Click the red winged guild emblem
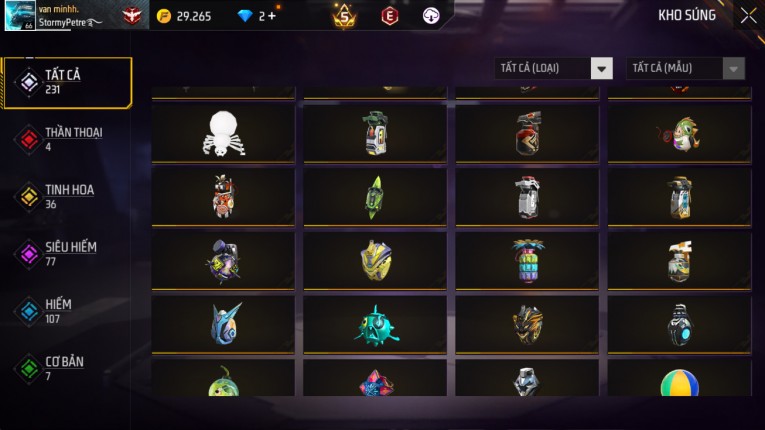765x430 pixels. tap(131, 16)
